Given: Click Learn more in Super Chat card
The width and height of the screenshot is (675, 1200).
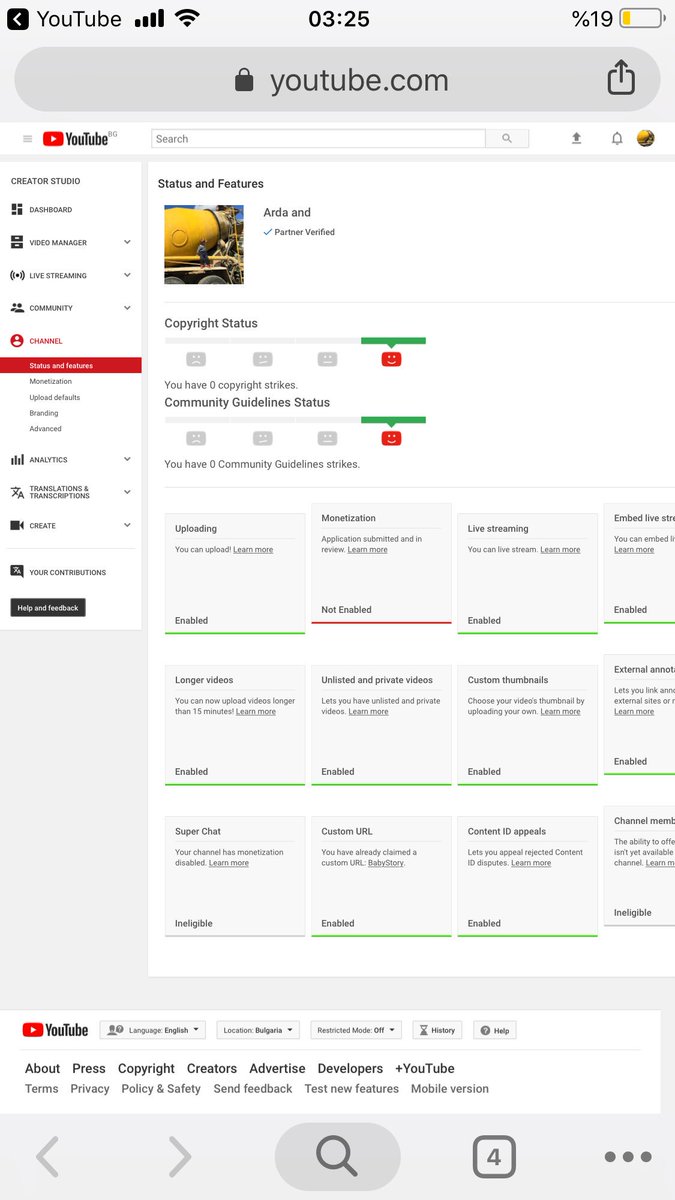Looking at the screenshot, I should tap(229, 863).
